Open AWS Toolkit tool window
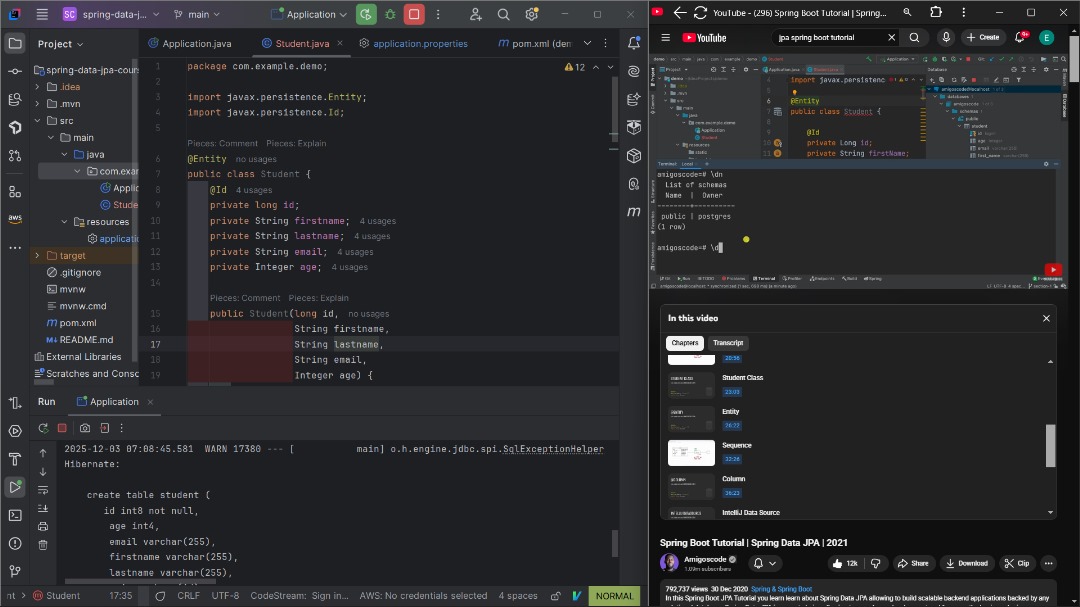The height and width of the screenshot is (607, 1080). click(14, 218)
